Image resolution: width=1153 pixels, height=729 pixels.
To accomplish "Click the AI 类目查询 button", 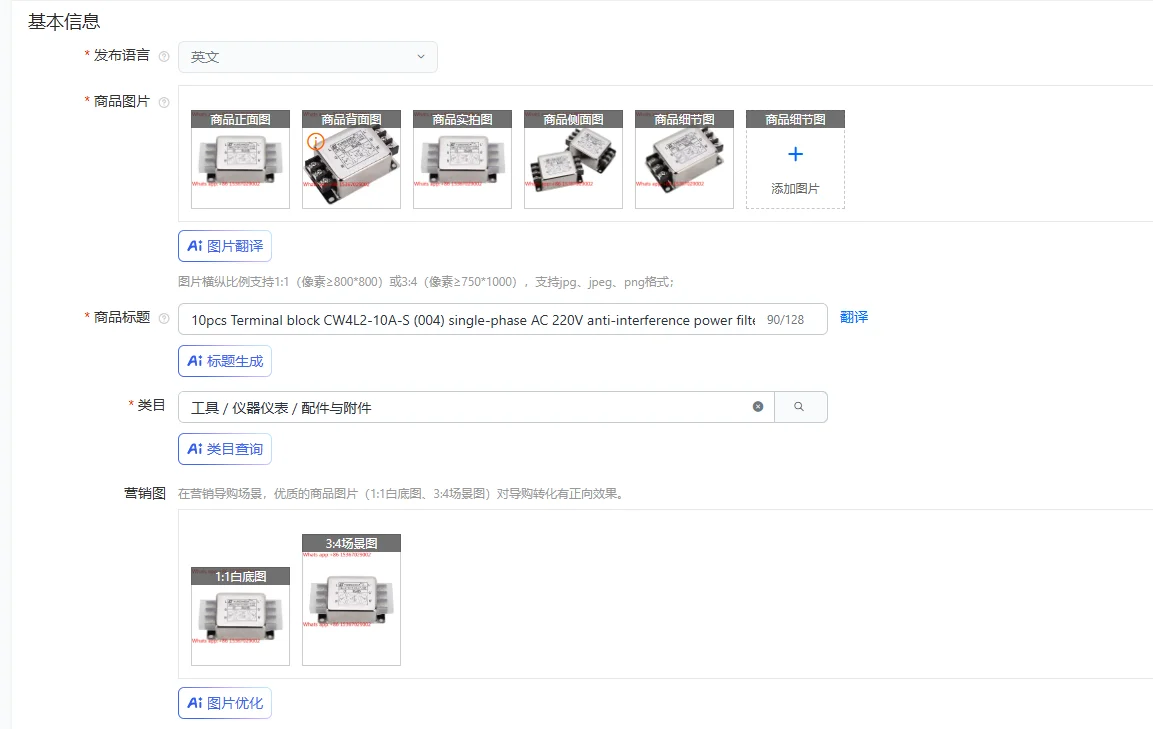I will coord(225,449).
